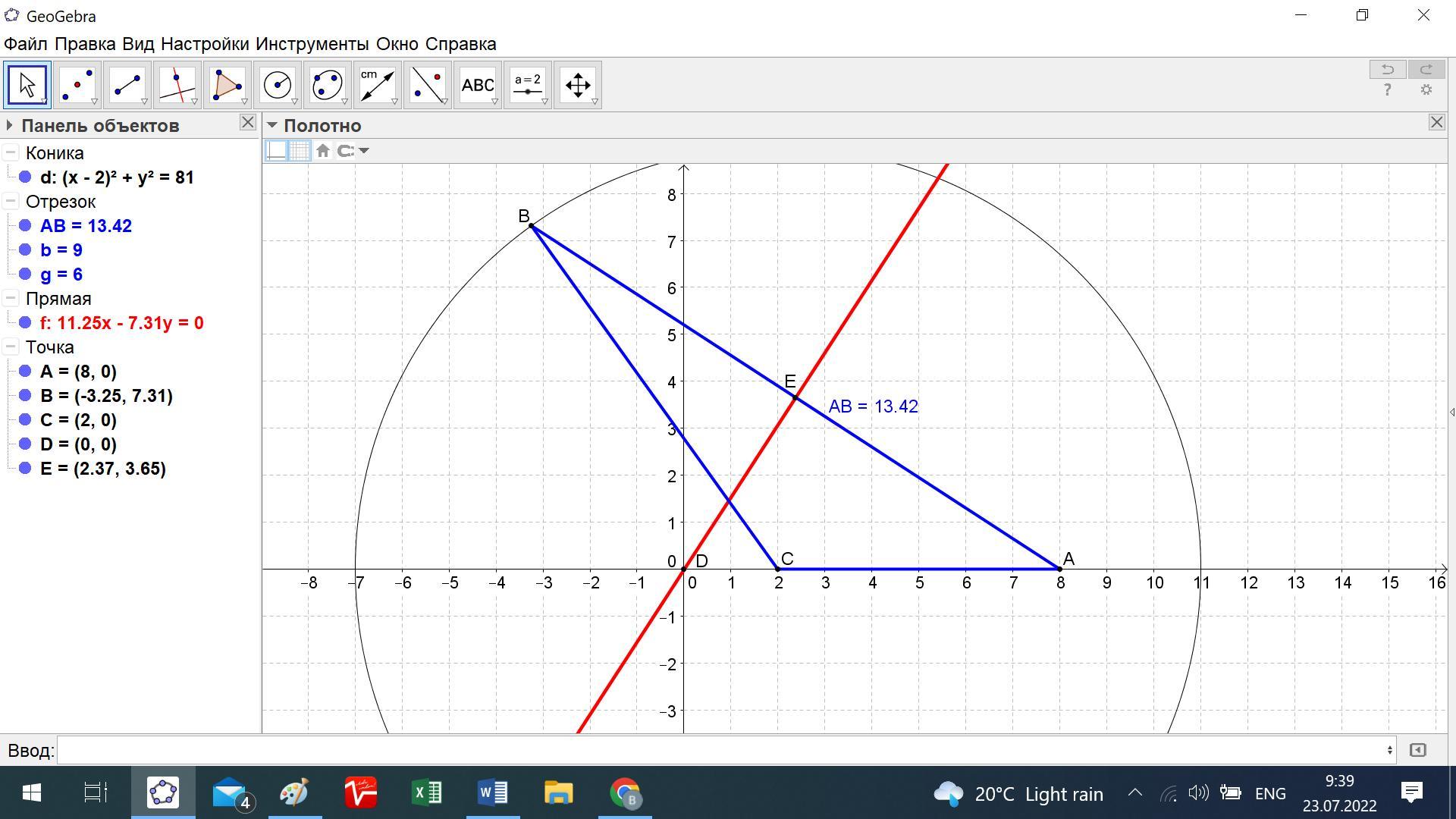Image resolution: width=1456 pixels, height=819 pixels.
Task: Select the Move arrow tool
Action: tap(27, 85)
